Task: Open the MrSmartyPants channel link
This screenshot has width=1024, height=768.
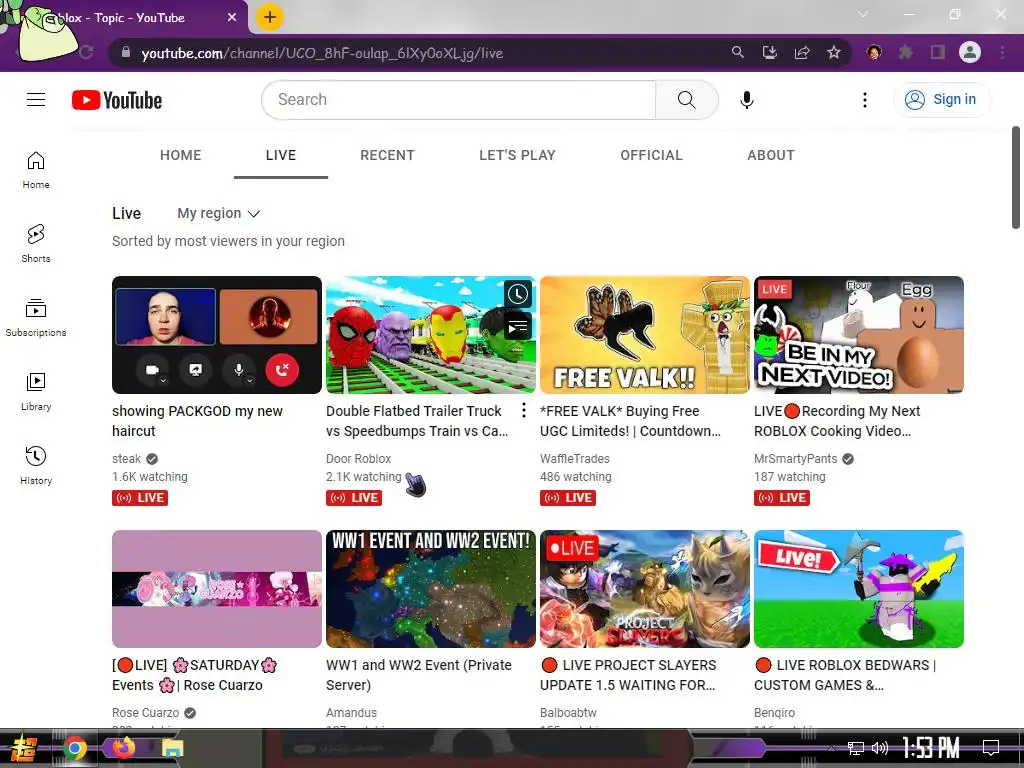Action: (x=795, y=459)
